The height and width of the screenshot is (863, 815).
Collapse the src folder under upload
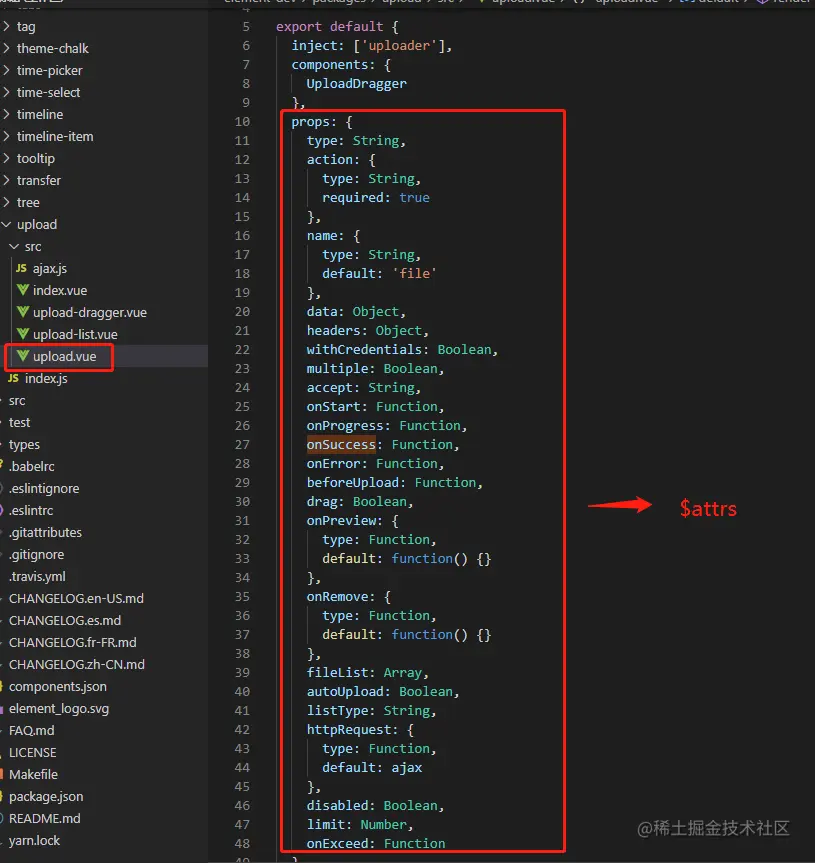tap(14, 246)
